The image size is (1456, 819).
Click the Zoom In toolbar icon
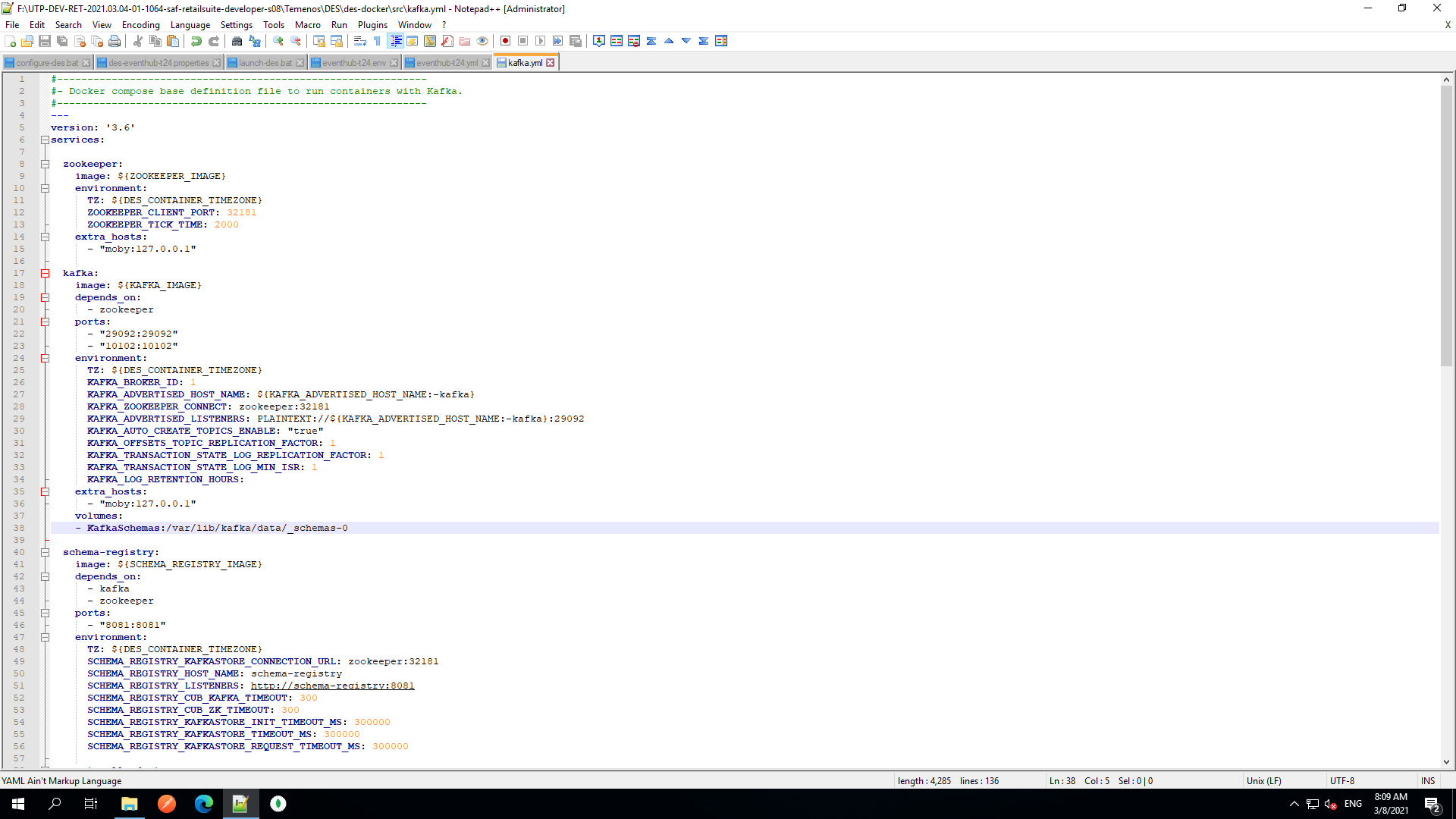click(x=278, y=41)
